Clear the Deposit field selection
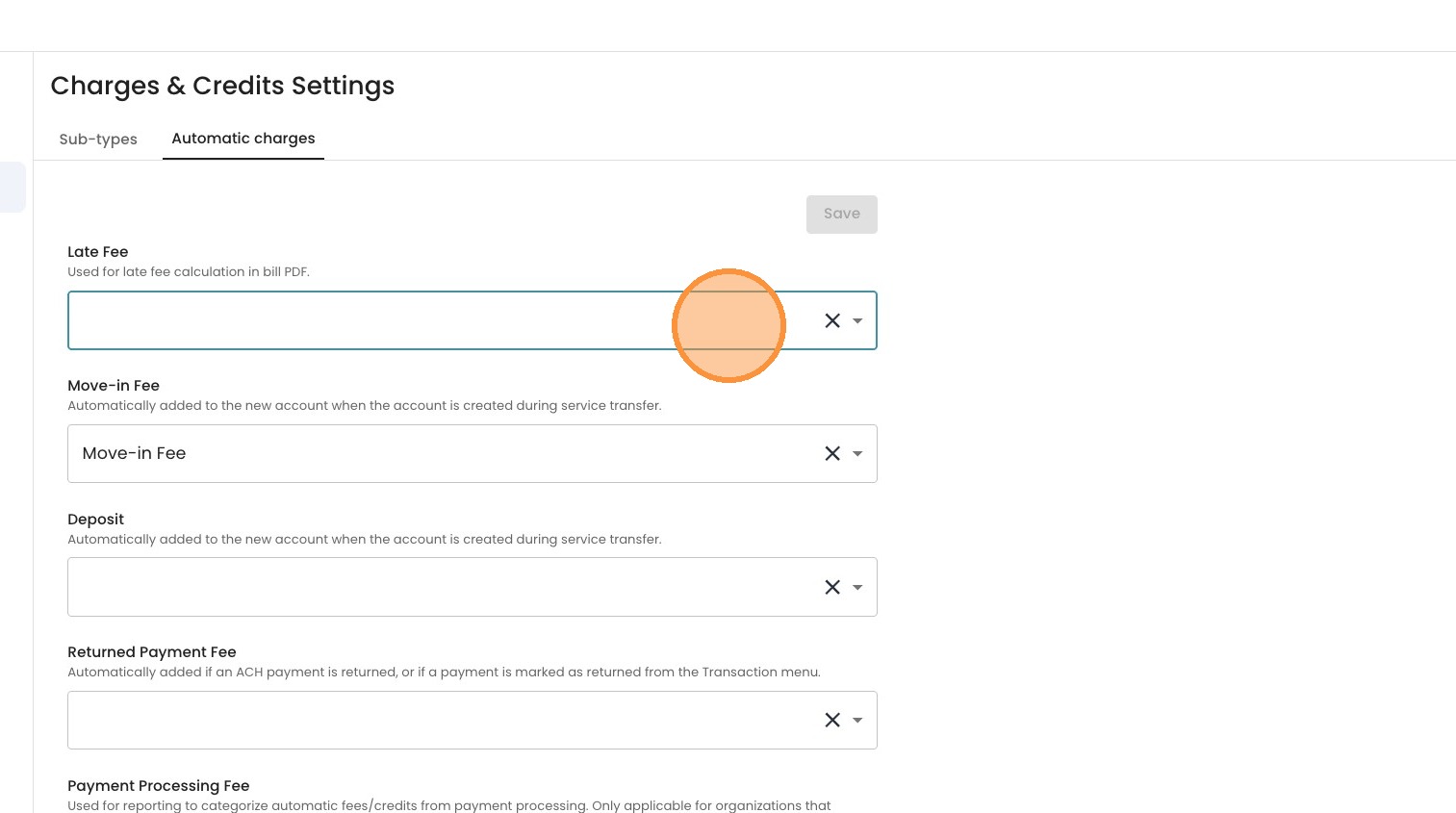 pyautogui.click(x=832, y=587)
